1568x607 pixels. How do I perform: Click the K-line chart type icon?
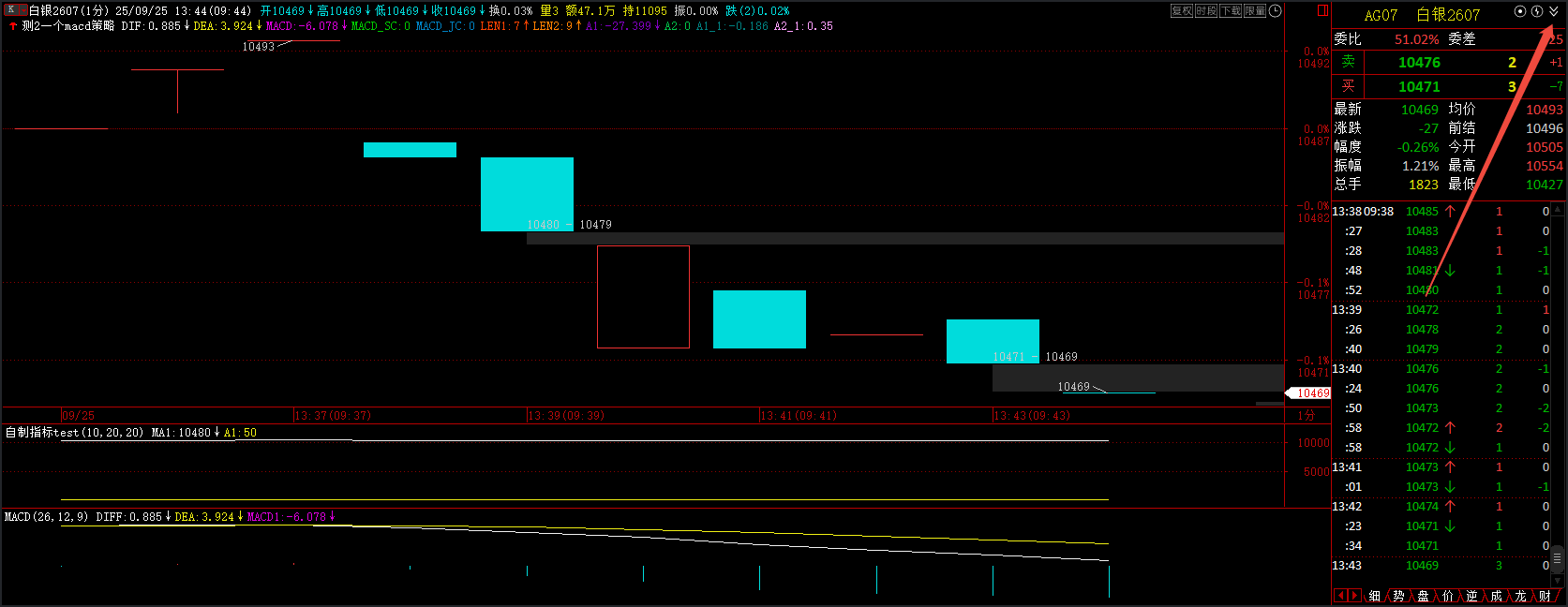(x=11, y=10)
